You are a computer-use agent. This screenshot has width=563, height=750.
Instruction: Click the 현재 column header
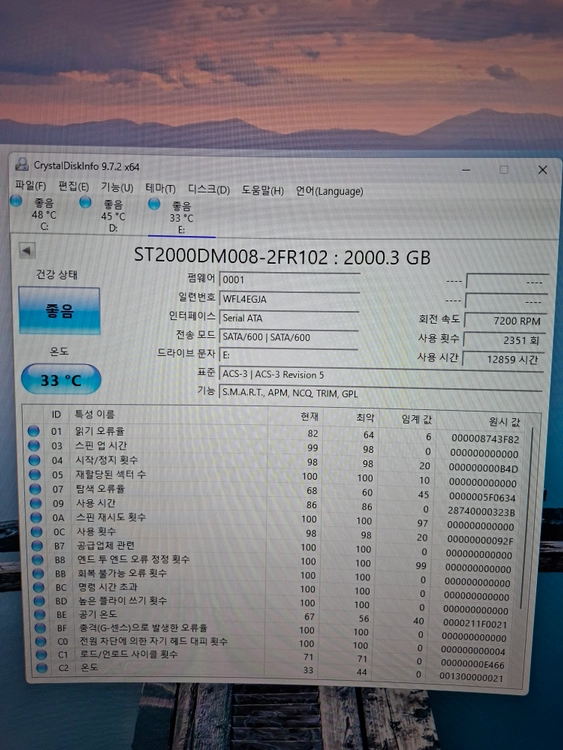pyautogui.click(x=309, y=416)
